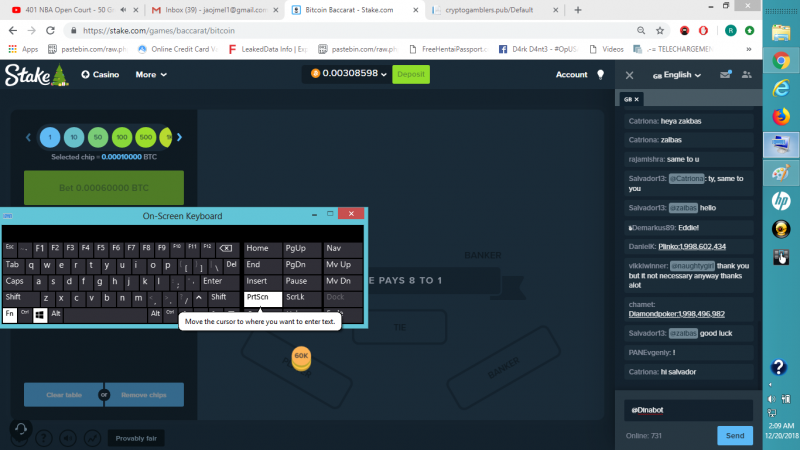The height and width of the screenshot is (450, 800).
Task: Close the GB chat room tab
Action: (637, 99)
